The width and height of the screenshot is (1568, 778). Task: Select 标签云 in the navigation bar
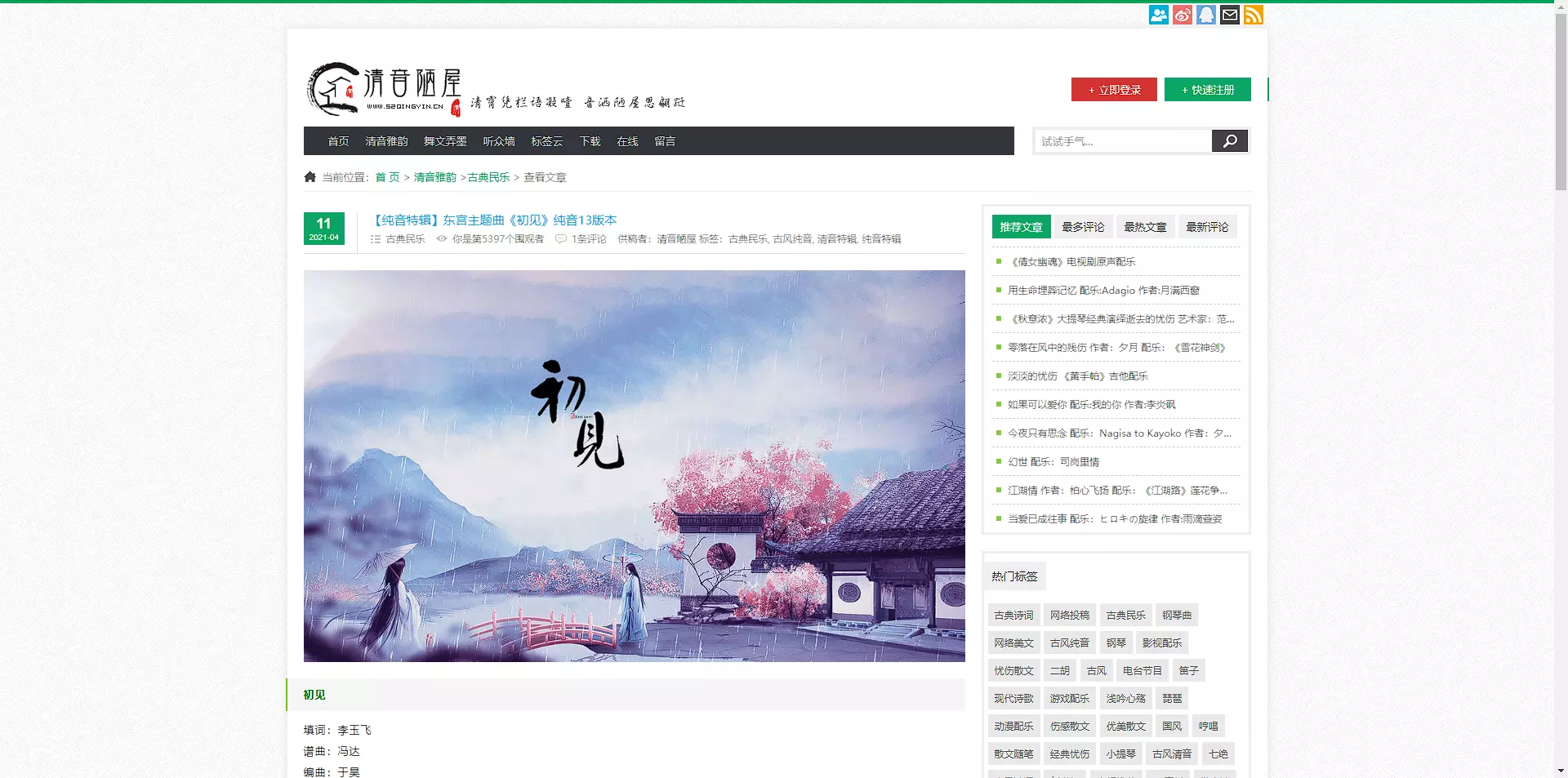pyautogui.click(x=546, y=141)
